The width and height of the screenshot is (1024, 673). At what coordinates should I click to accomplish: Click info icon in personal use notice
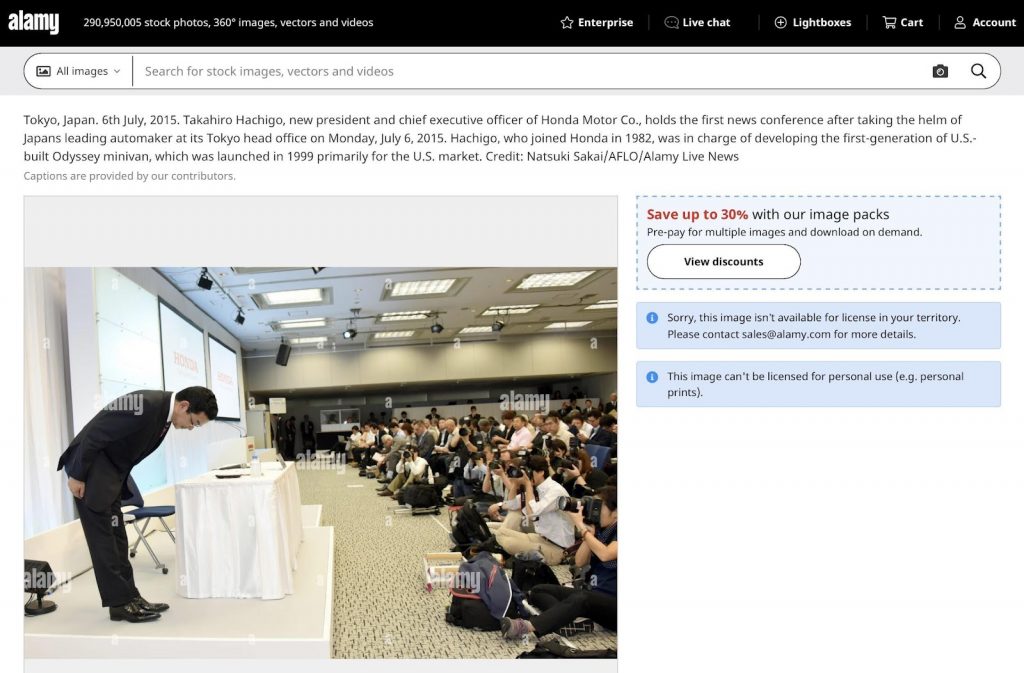(652, 377)
